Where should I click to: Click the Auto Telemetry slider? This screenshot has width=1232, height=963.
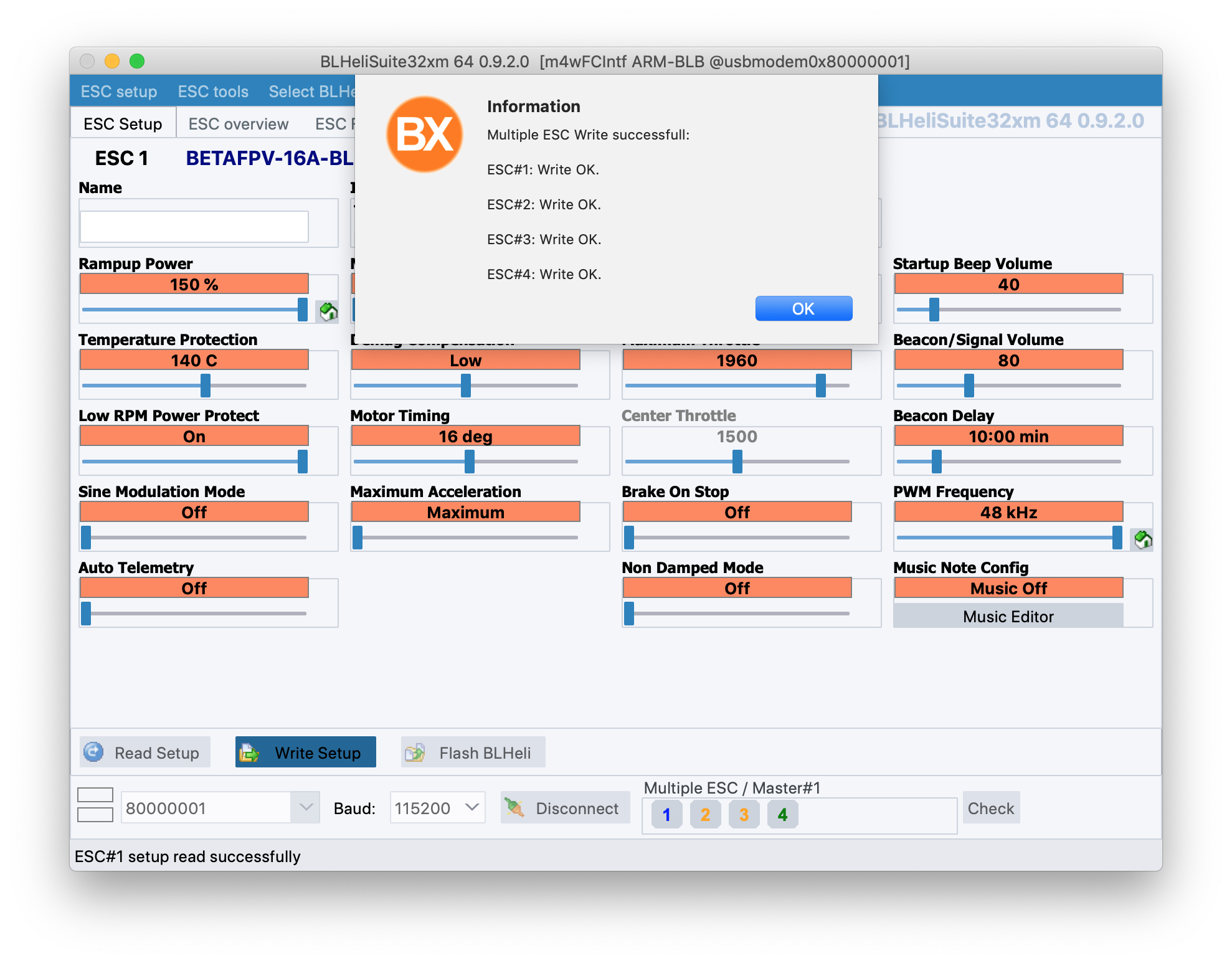(194, 614)
